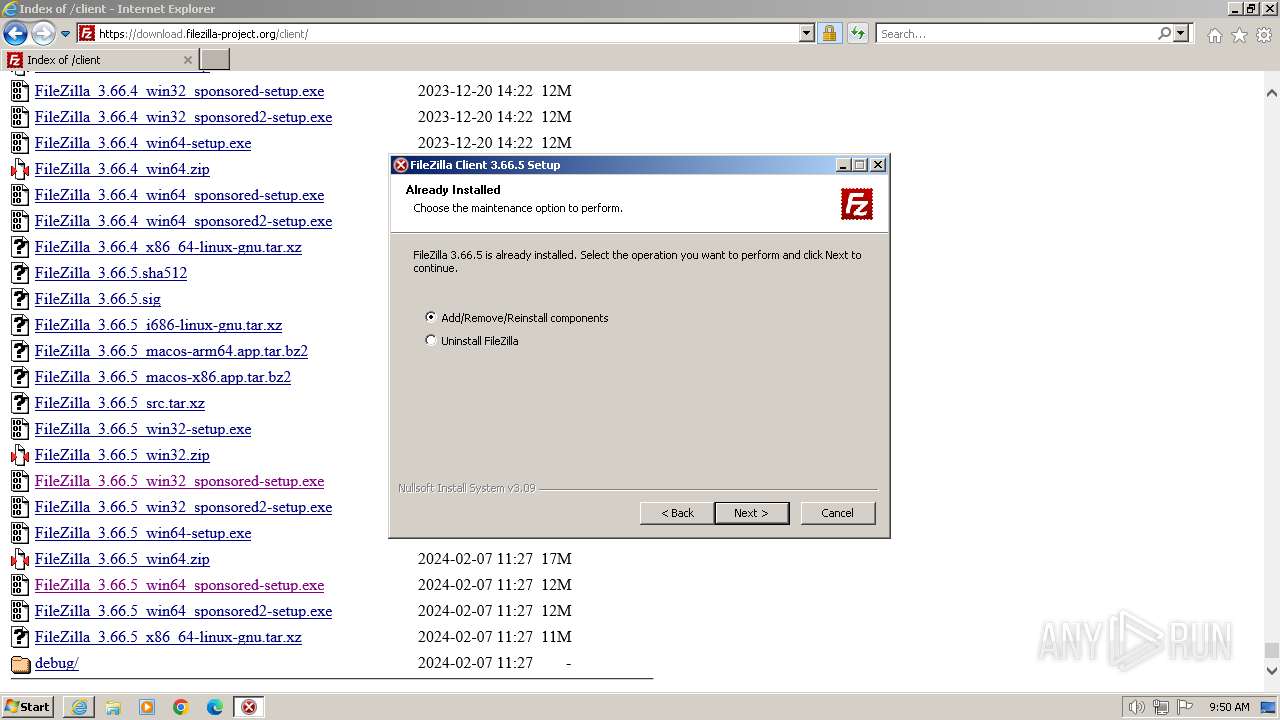Expand the address bar autocomplete dropdown
The width and height of the screenshot is (1280, 720).
coord(807,33)
